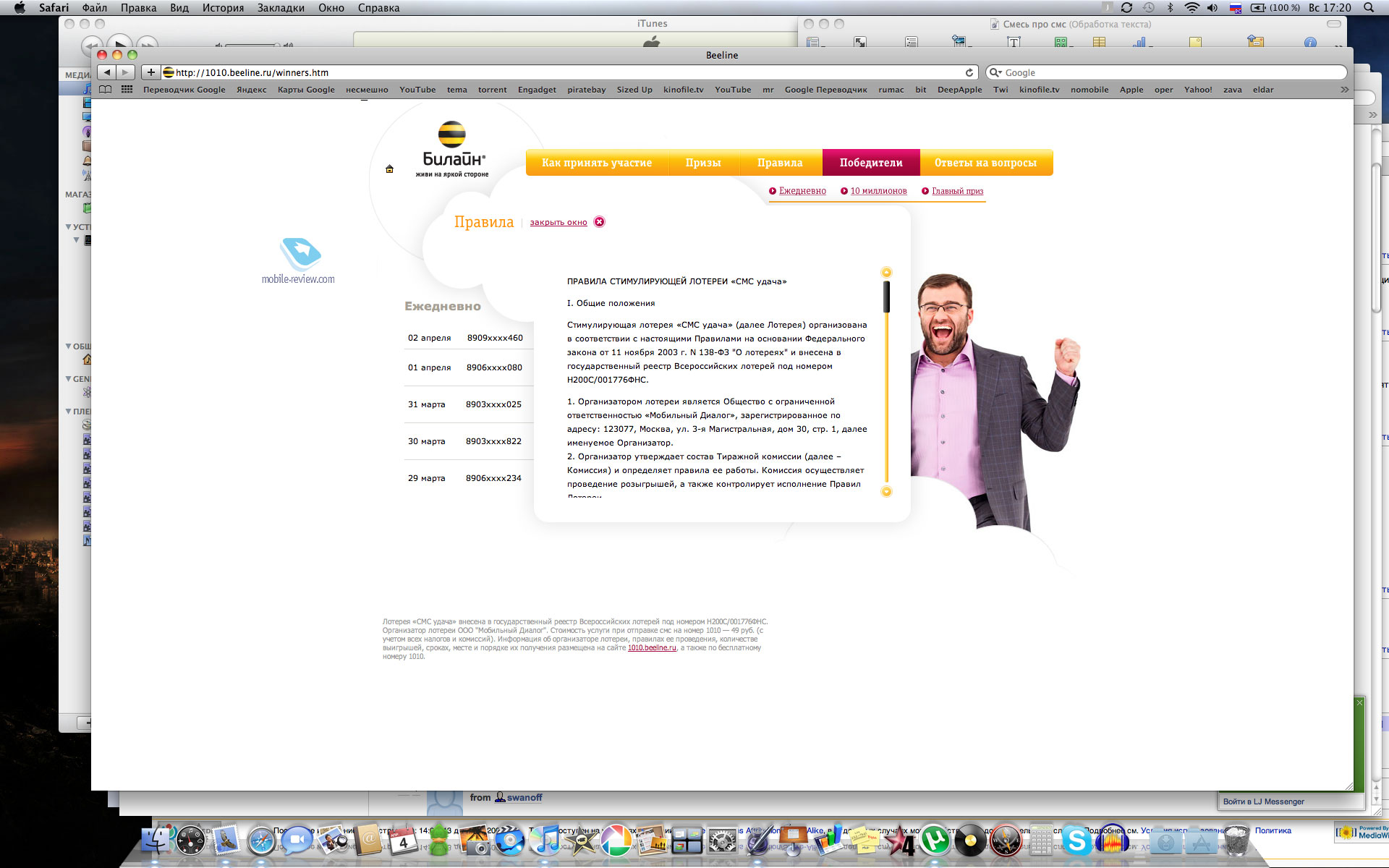Close the rules popup with the red X icon

coord(599,222)
